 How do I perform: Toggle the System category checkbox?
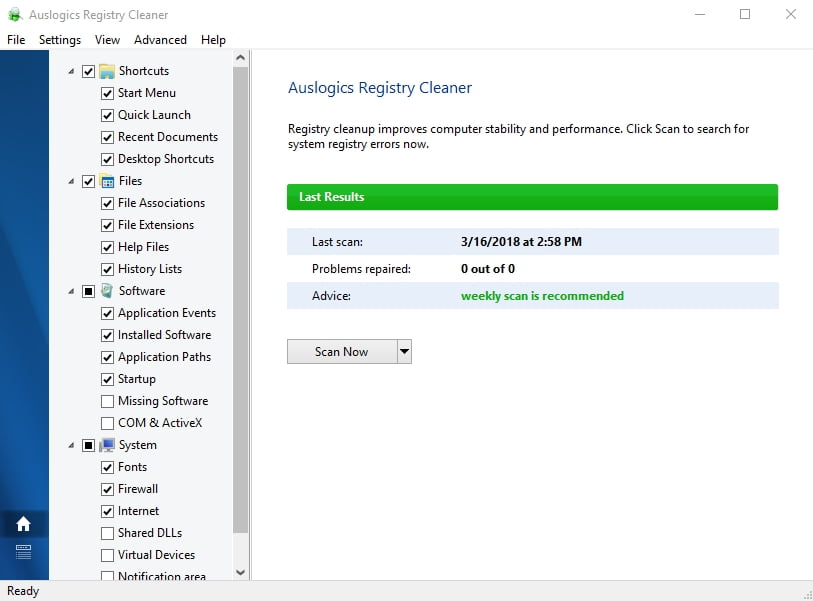89,445
